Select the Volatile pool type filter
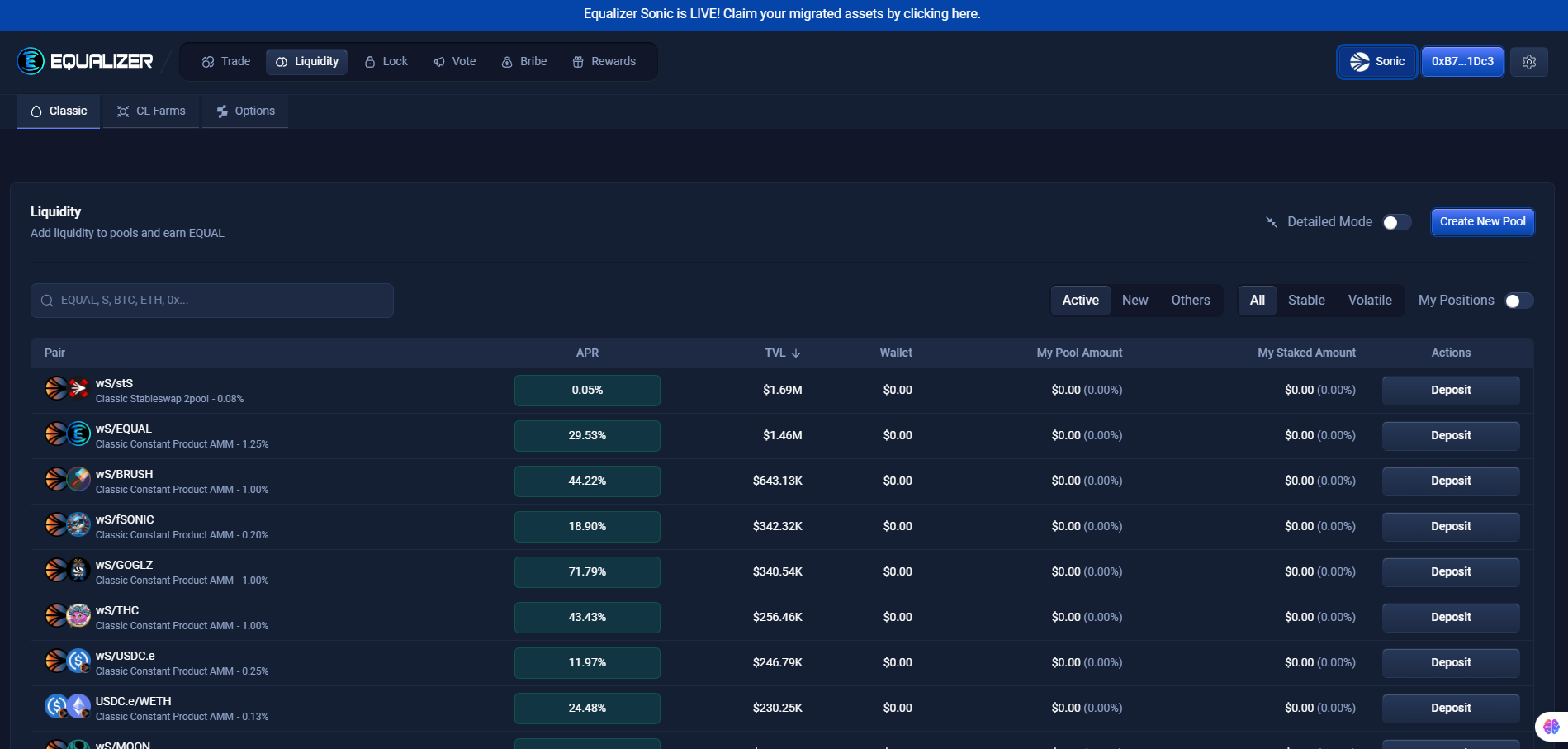1568x749 pixels. 1370,301
